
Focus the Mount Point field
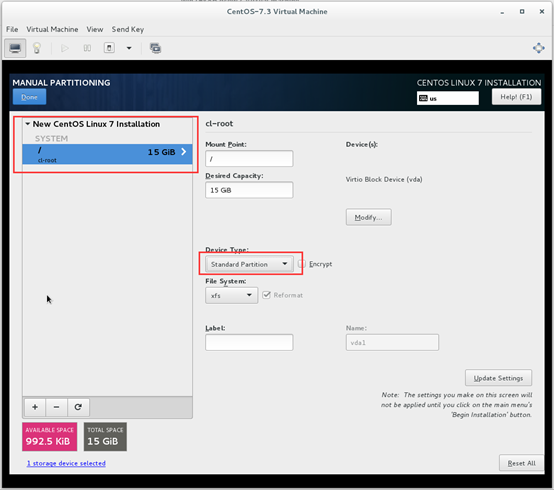pos(249,159)
